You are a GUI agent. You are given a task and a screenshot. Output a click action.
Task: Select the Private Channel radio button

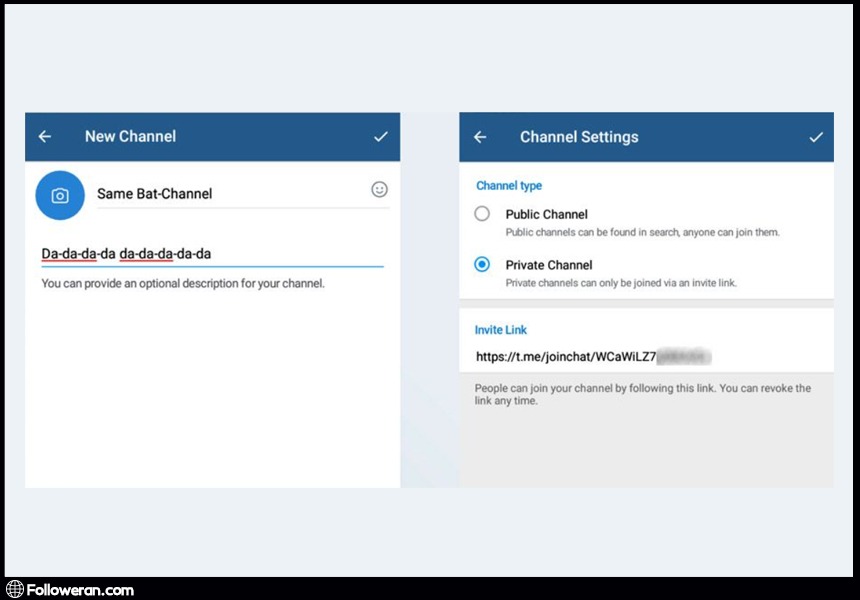point(482,265)
